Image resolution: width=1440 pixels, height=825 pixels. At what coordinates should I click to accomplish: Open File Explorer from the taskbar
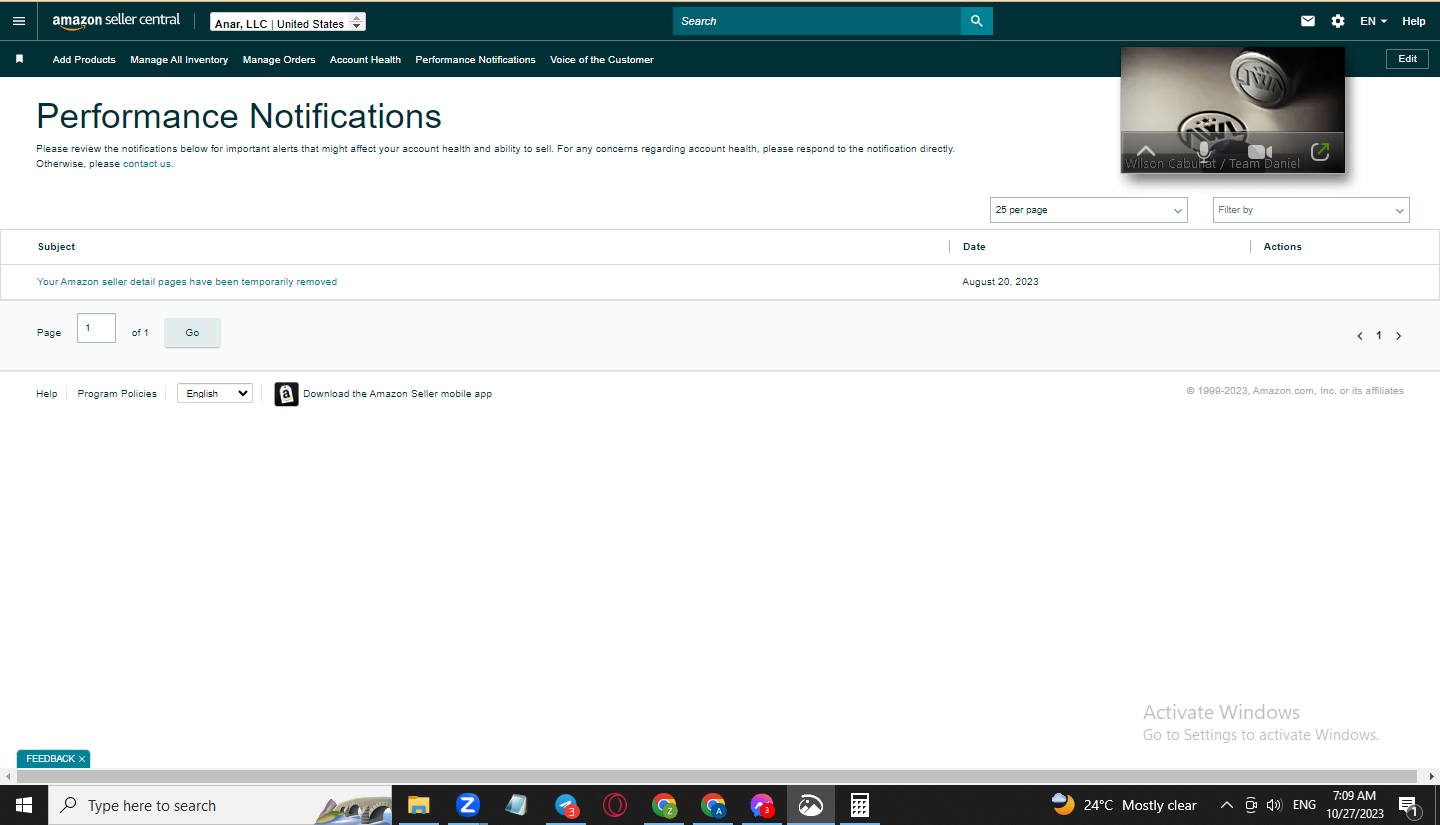[x=418, y=805]
